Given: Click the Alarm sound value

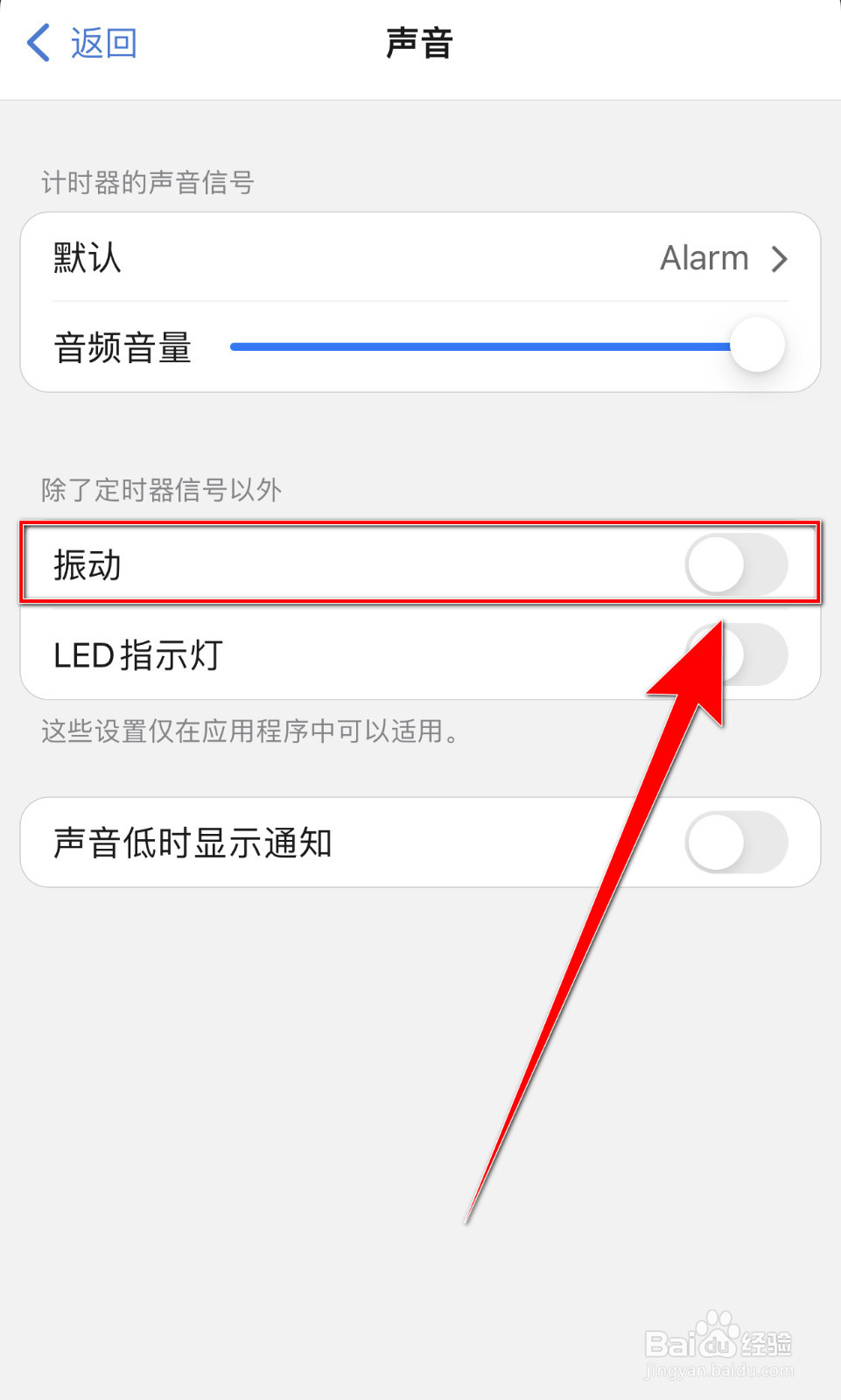Looking at the screenshot, I should [x=704, y=258].
